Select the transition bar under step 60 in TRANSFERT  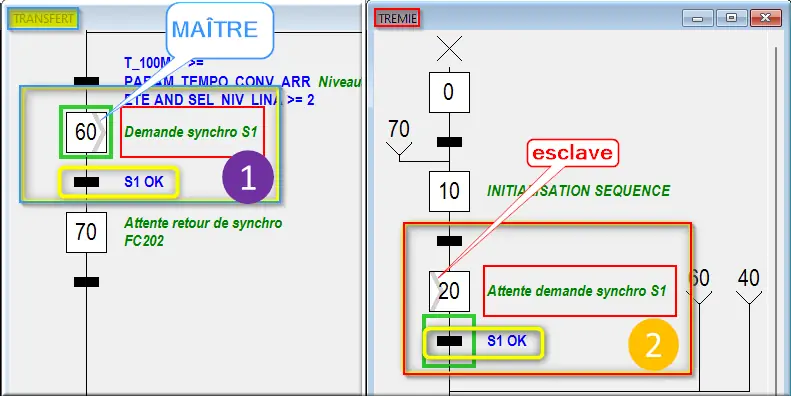pyautogui.click(x=86, y=182)
